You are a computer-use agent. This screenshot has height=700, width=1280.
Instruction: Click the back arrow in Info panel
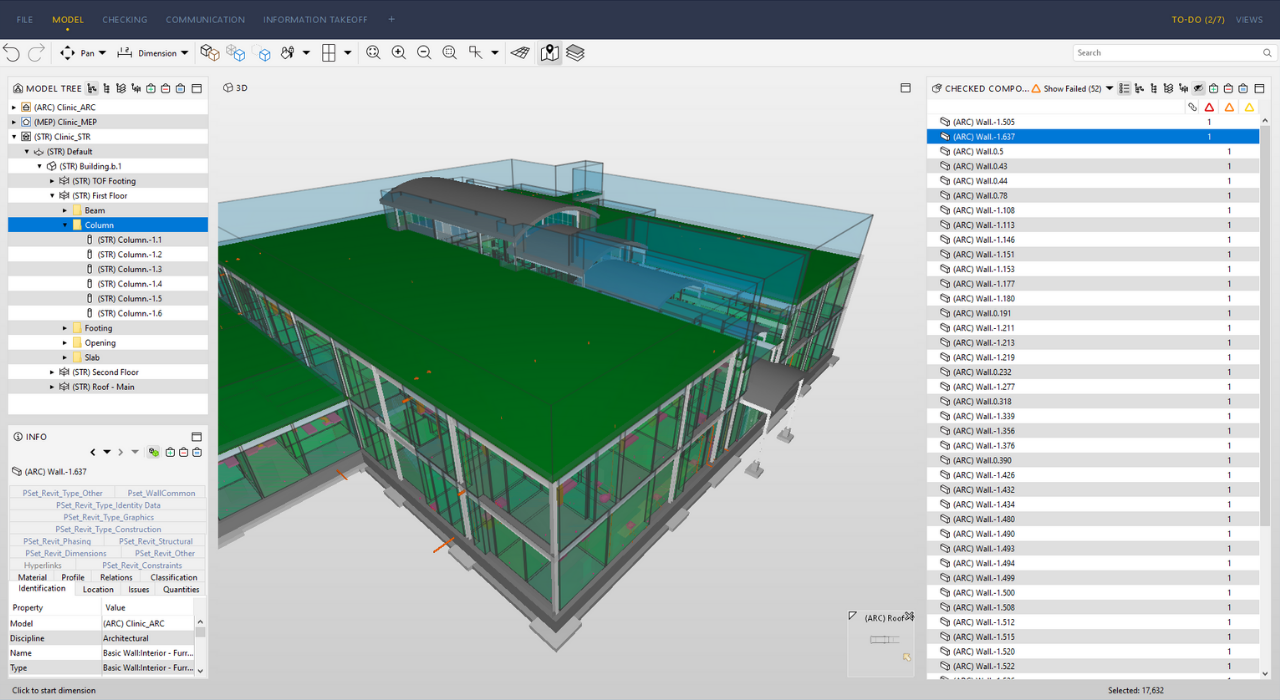[93, 452]
